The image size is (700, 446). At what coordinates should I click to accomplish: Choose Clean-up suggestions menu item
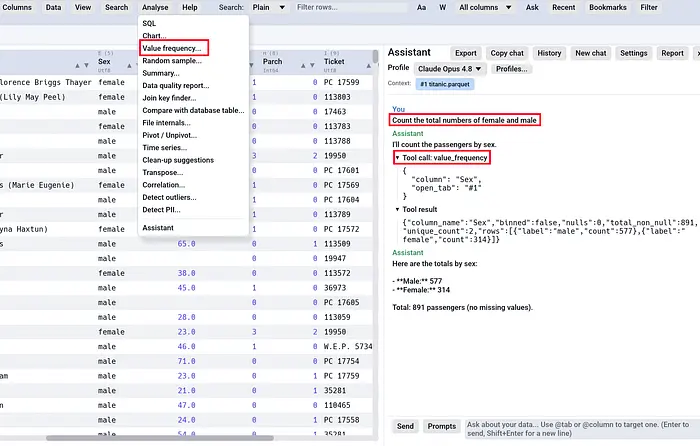pos(193,160)
